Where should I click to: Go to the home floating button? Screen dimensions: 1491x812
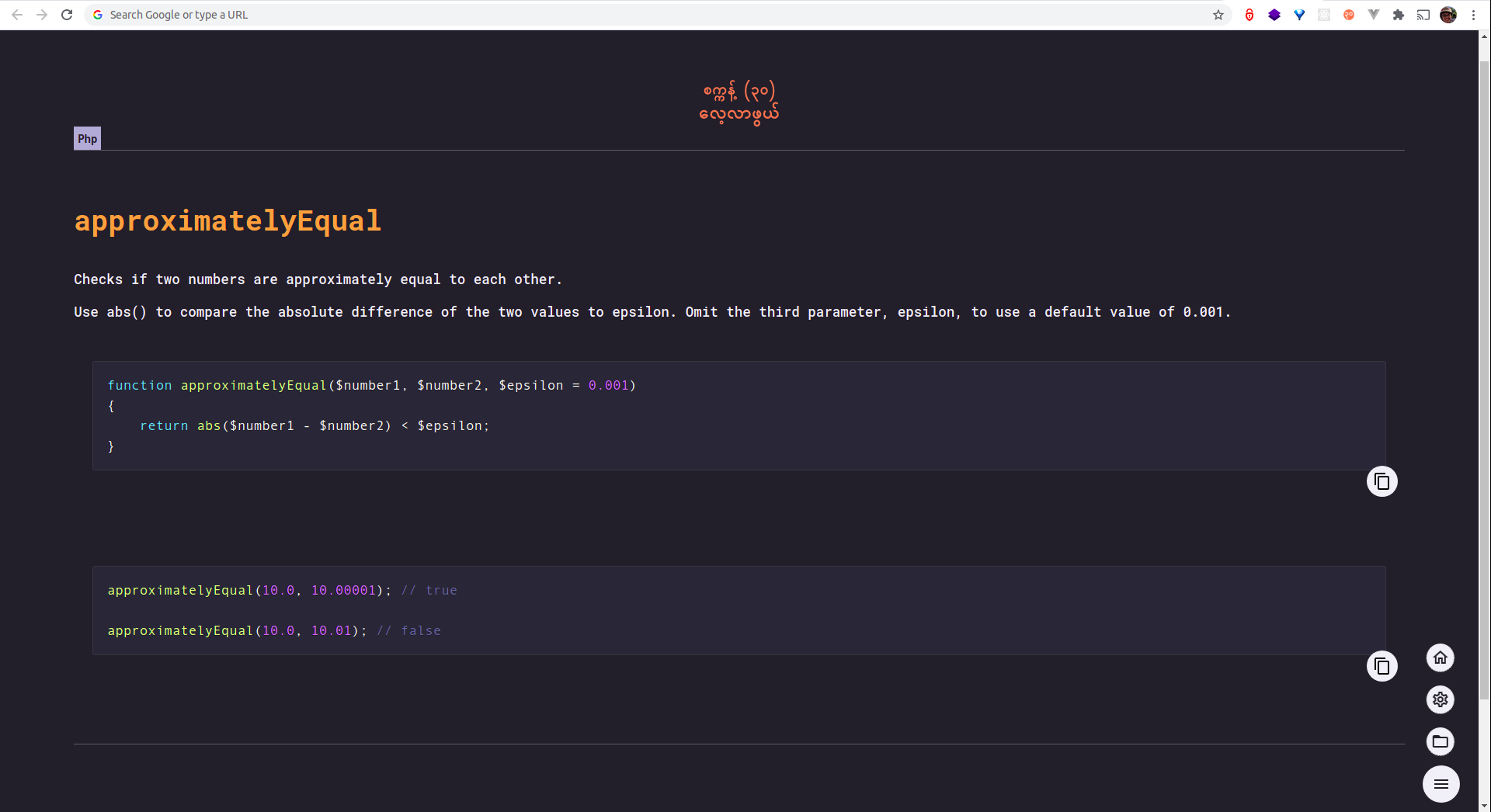[1441, 658]
